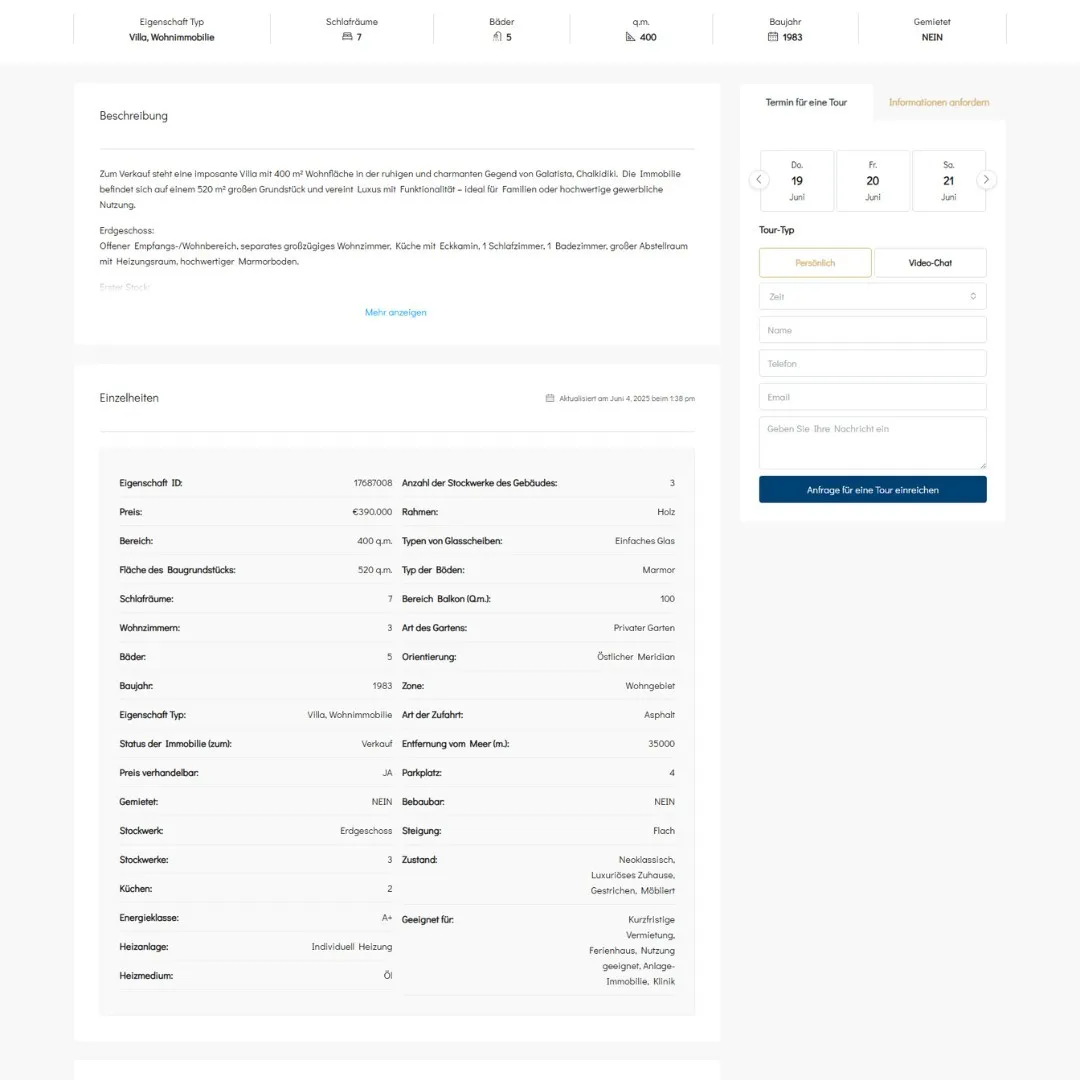
Task: Switch to Informationen anfordern tab
Action: (x=939, y=102)
